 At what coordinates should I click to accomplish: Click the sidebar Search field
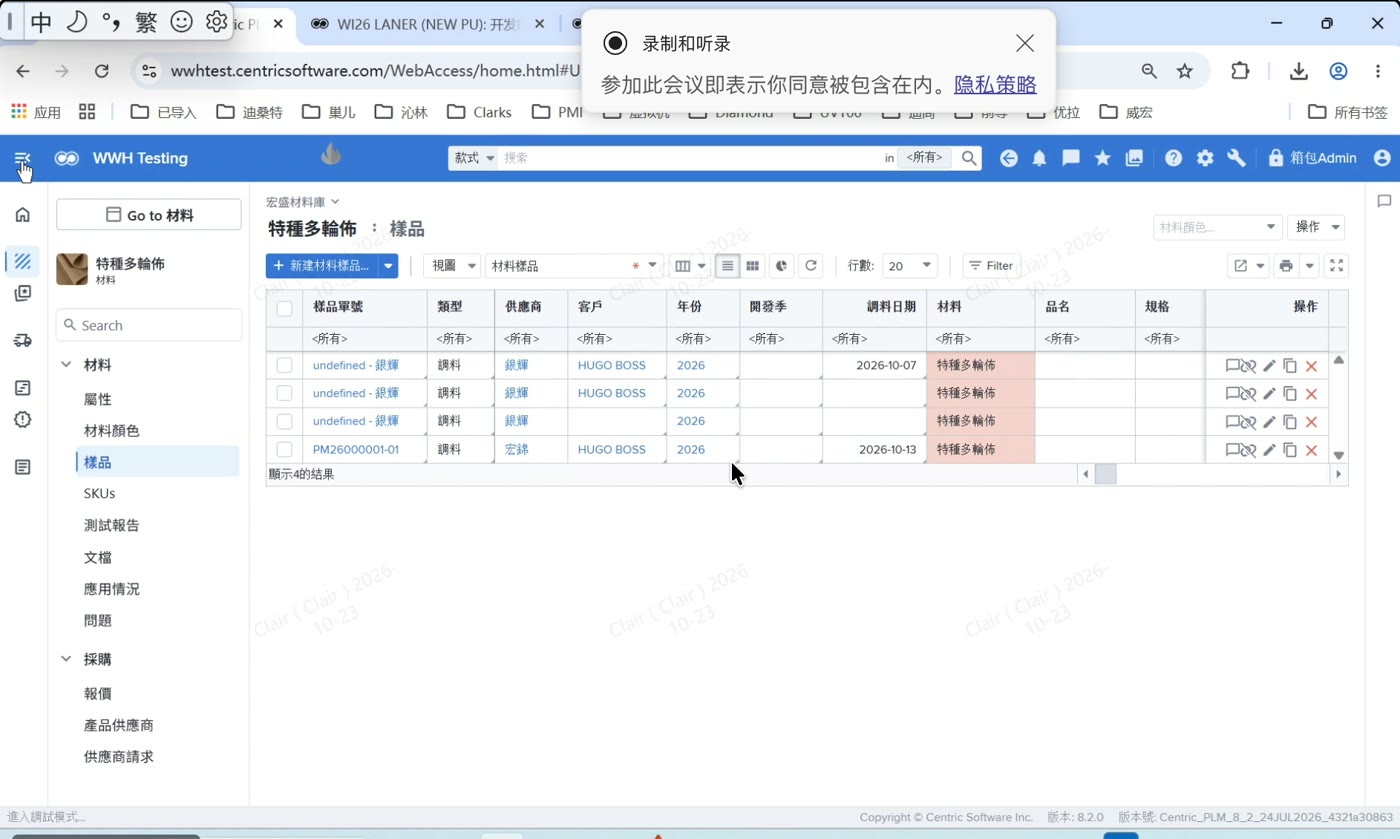click(149, 325)
